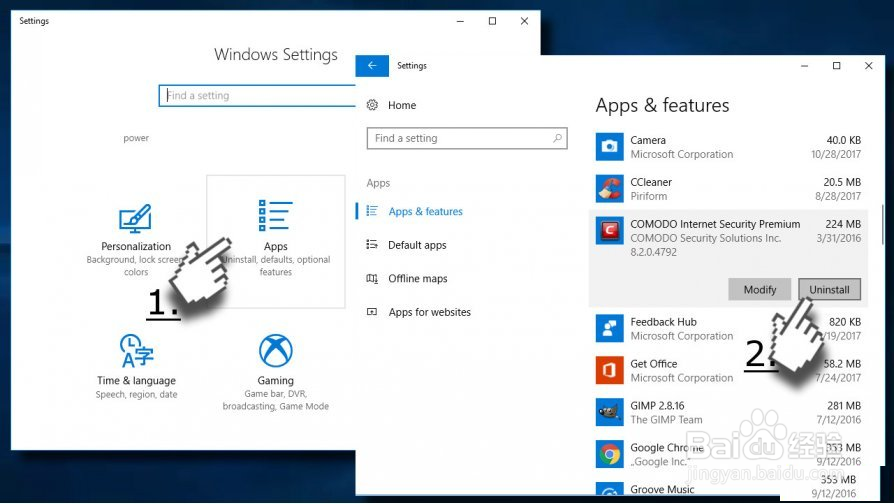This screenshot has width=894, height=504.
Task: Click the Google Chrome app icon
Action: [609, 454]
